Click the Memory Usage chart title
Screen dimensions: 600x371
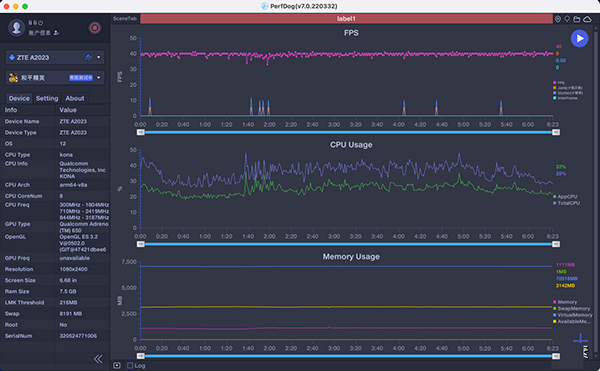click(x=351, y=257)
